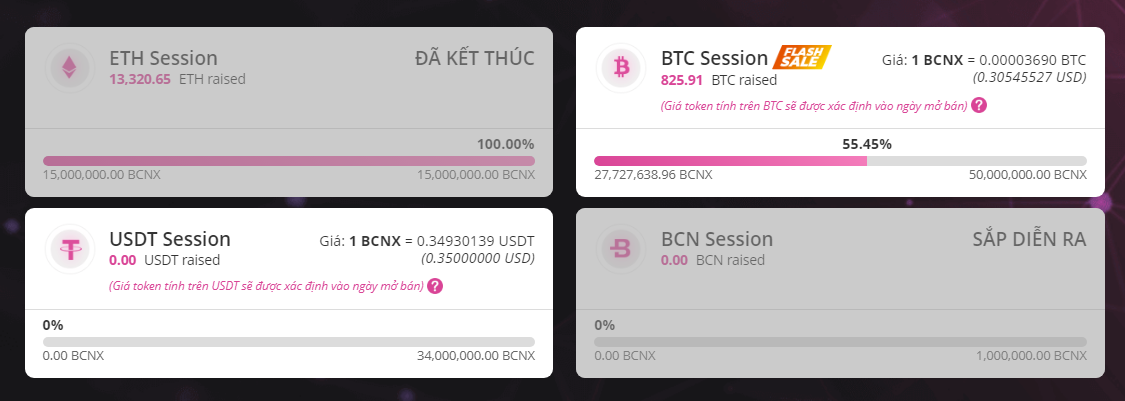Click the Bytecoin BCN coin icon

point(621,249)
